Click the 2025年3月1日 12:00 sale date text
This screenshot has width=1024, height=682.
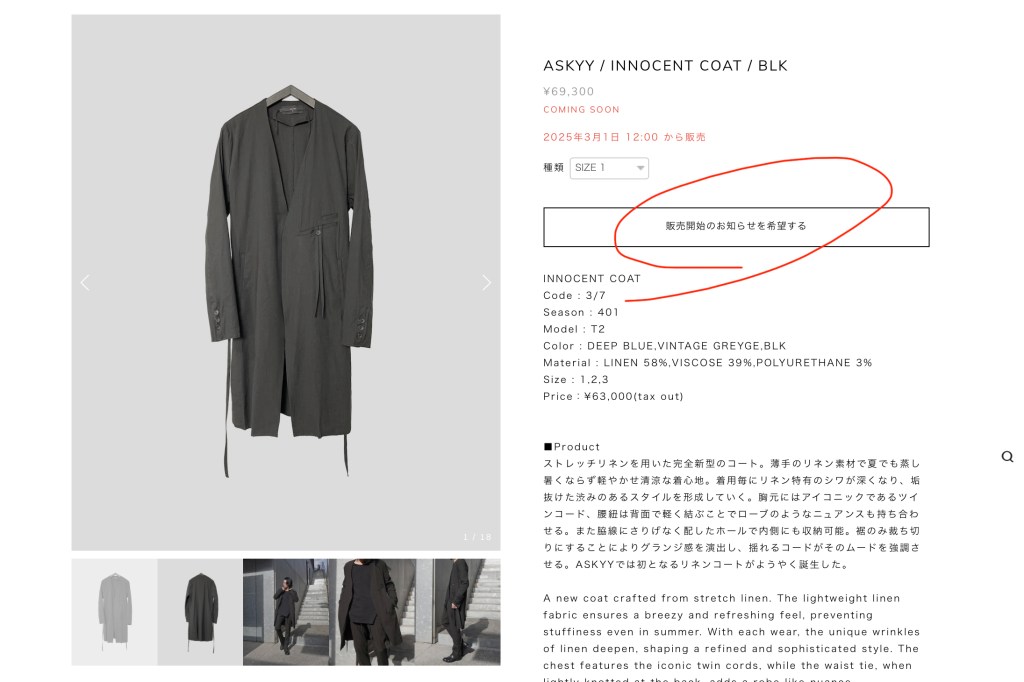pos(631,137)
